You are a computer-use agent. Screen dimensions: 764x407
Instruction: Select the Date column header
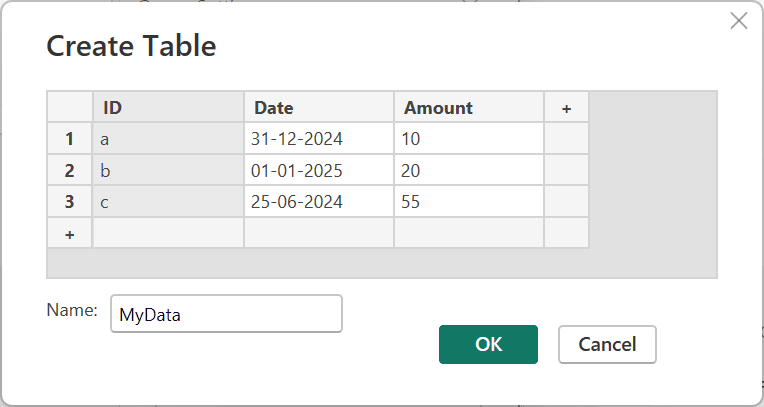[x=318, y=108]
